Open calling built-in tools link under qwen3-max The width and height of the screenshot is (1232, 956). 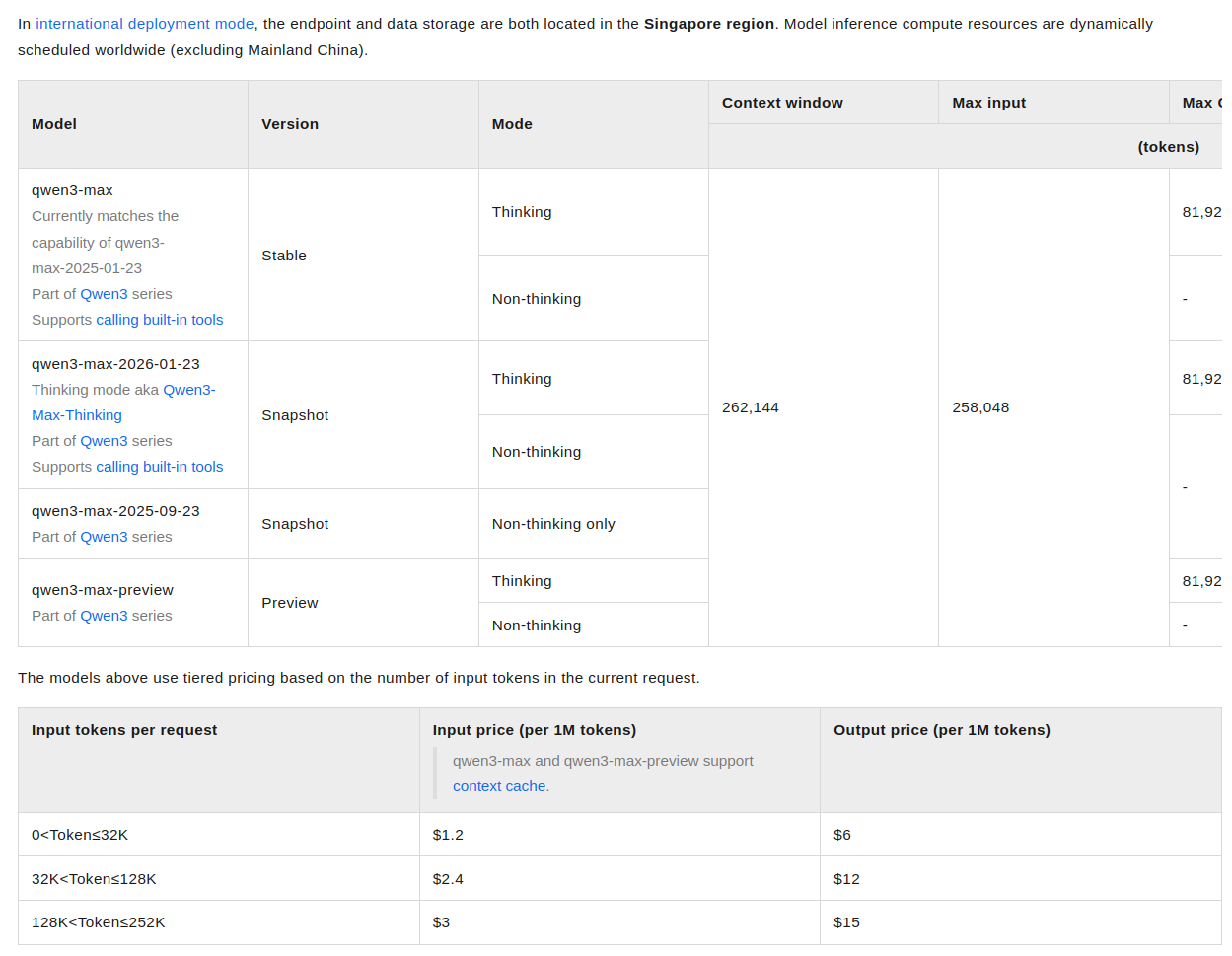click(x=160, y=320)
